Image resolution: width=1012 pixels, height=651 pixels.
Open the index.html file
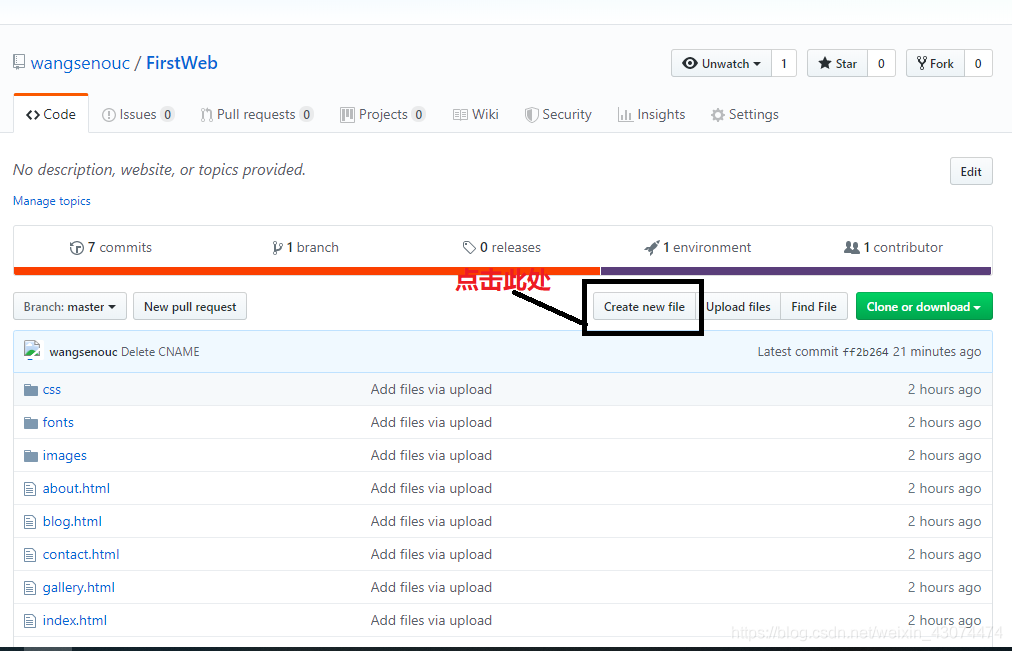75,620
